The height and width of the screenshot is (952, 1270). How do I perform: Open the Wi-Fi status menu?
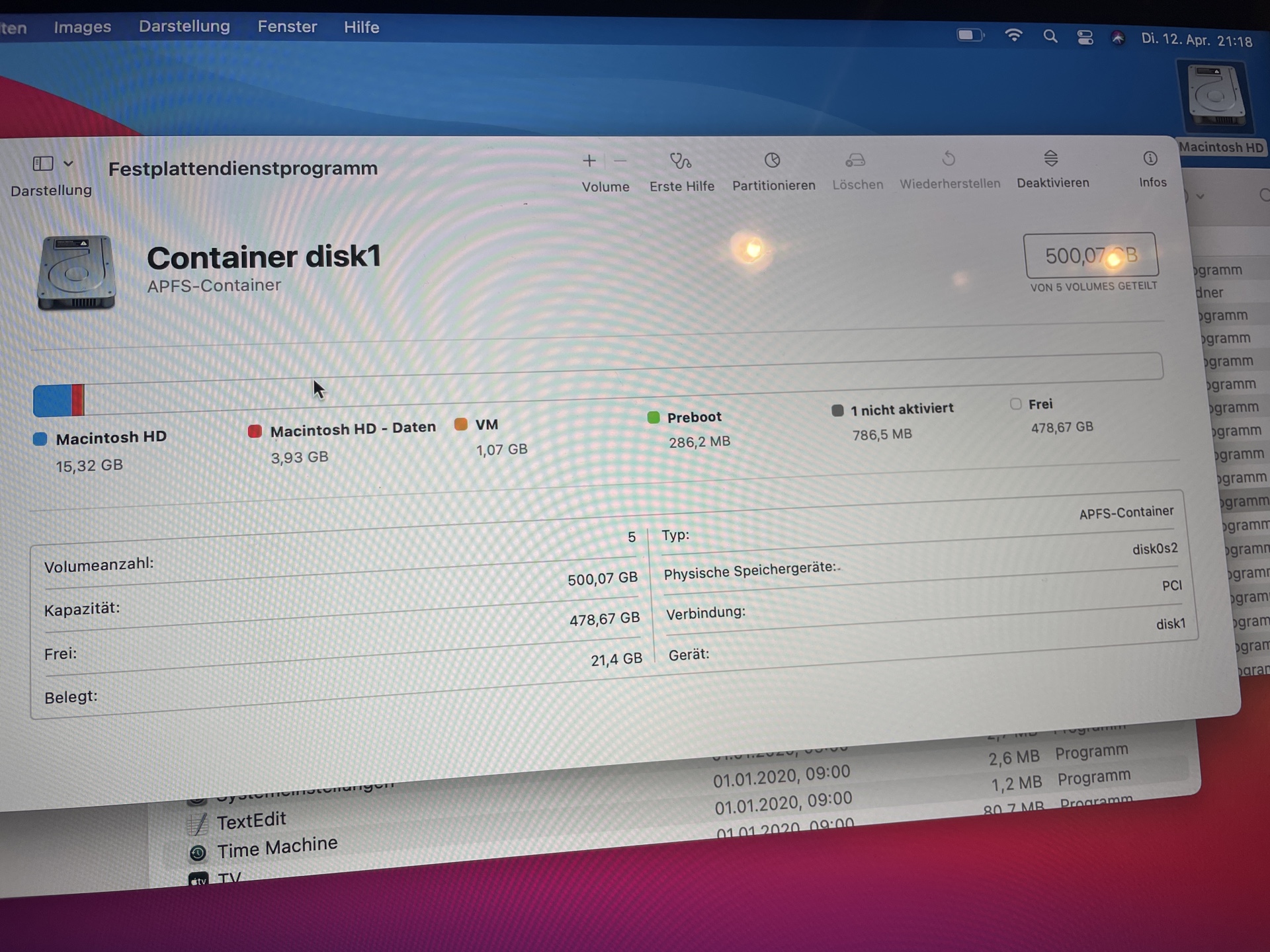(x=1013, y=36)
